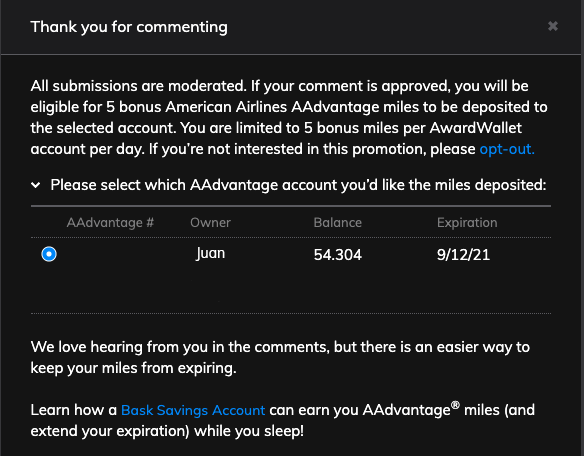Open the Bask Savings Account link

click(x=193, y=410)
